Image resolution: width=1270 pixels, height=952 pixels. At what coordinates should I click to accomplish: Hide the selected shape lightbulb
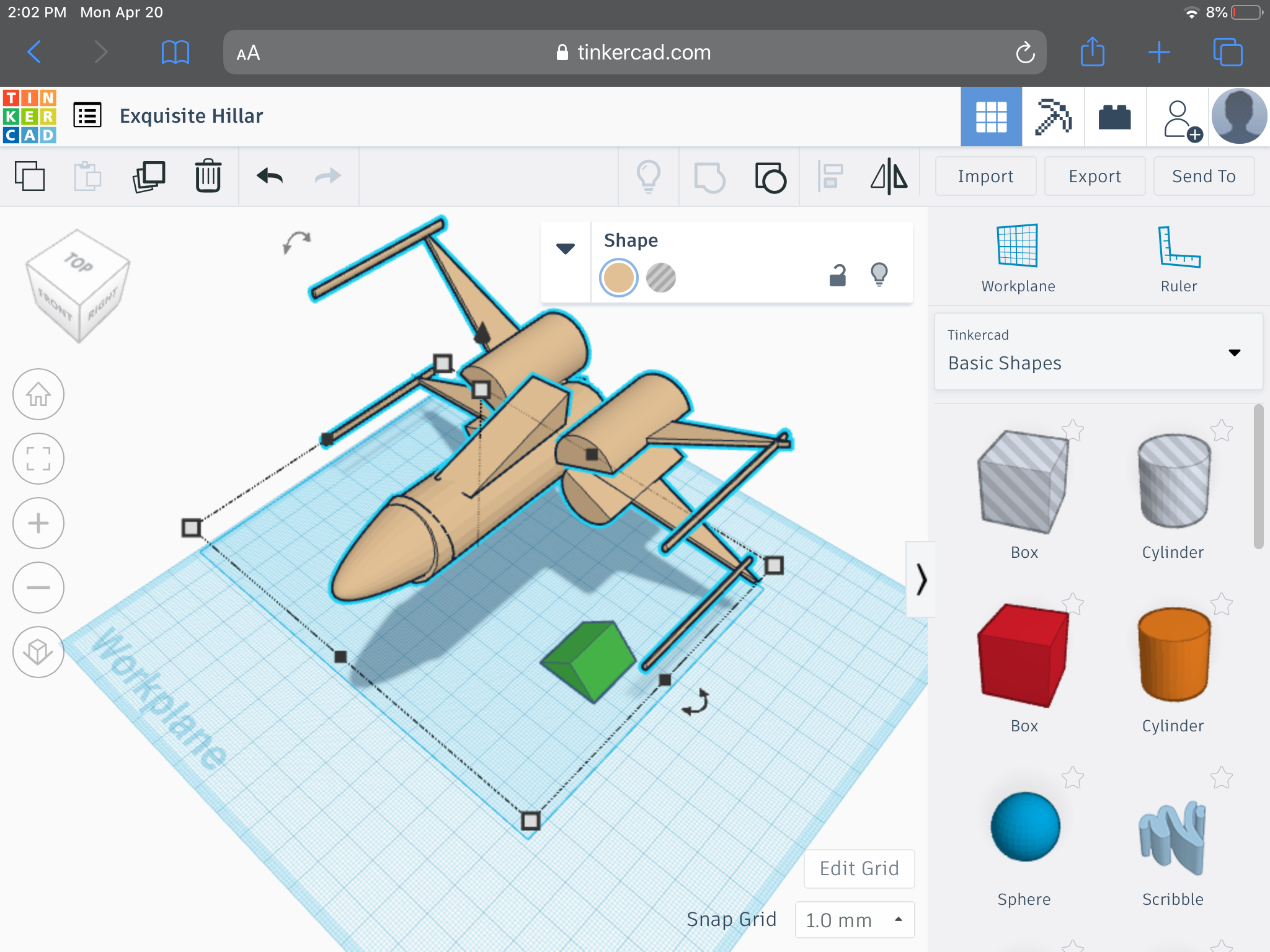click(879, 275)
